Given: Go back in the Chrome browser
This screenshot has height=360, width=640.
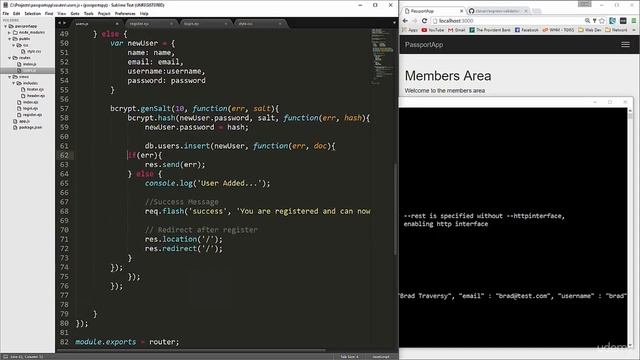Looking at the screenshot, I should [x=405, y=21].
